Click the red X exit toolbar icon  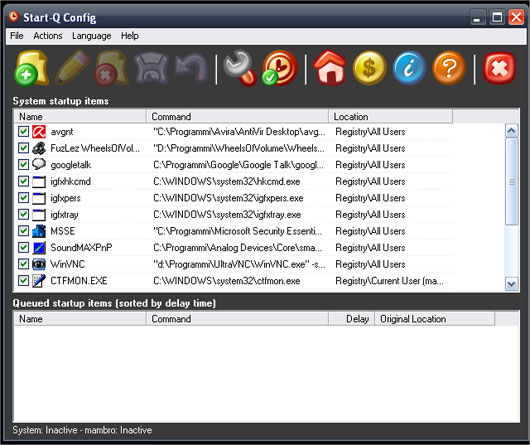[x=500, y=68]
